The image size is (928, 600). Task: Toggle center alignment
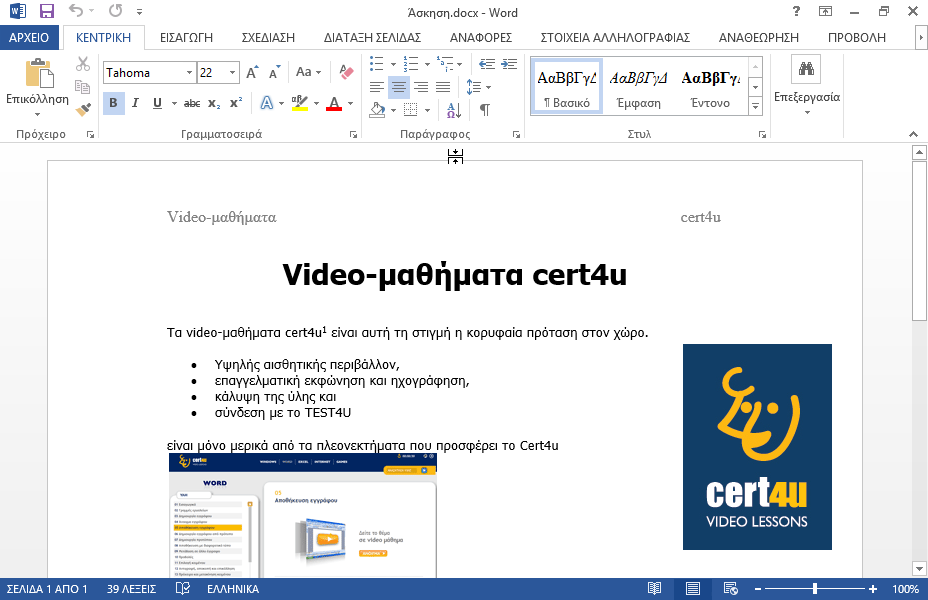click(399, 87)
